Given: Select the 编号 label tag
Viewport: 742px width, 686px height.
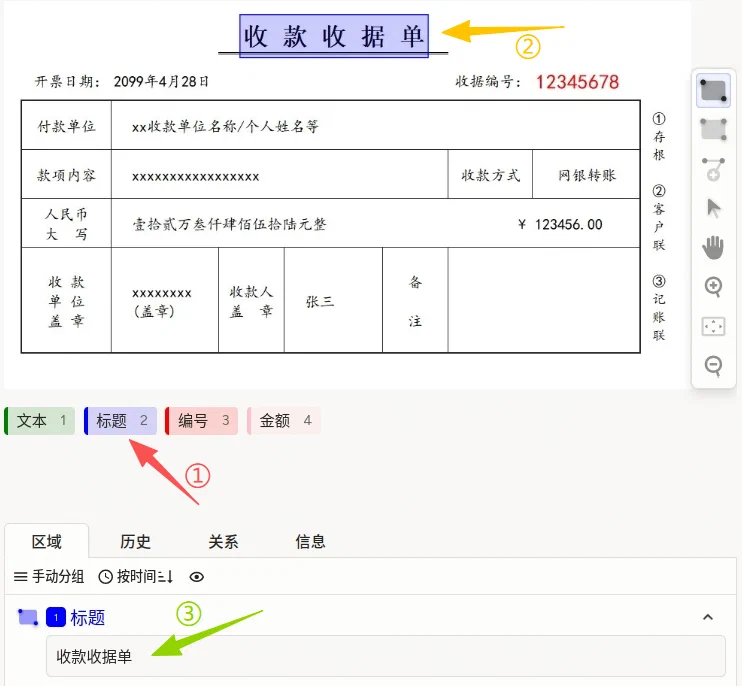Looking at the screenshot, I should point(202,421).
